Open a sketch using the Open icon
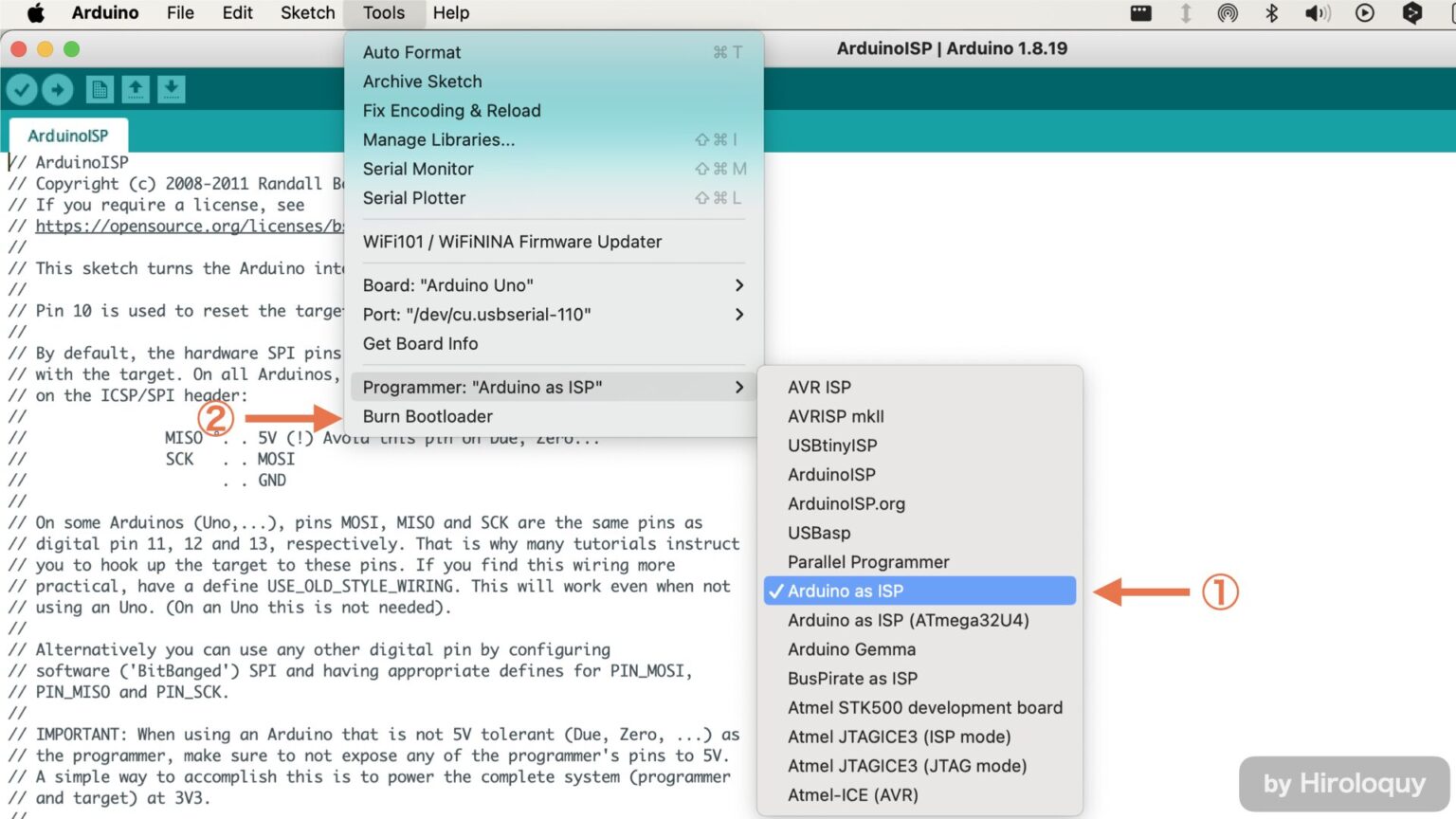This screenshot has width=1456, height=819. pos(136,90)
